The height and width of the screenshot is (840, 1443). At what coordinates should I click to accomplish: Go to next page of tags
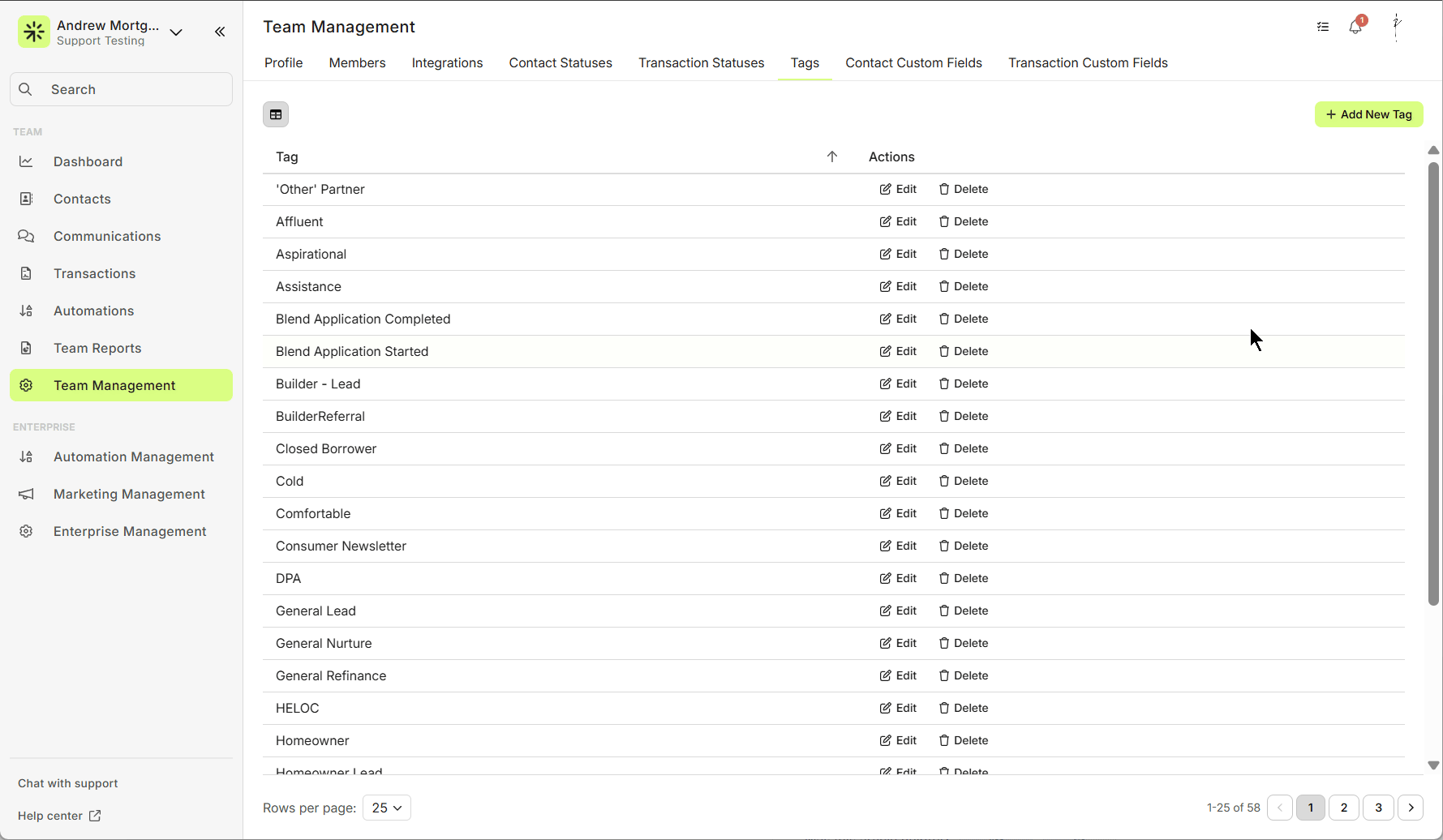click(x=1411, y=808)
